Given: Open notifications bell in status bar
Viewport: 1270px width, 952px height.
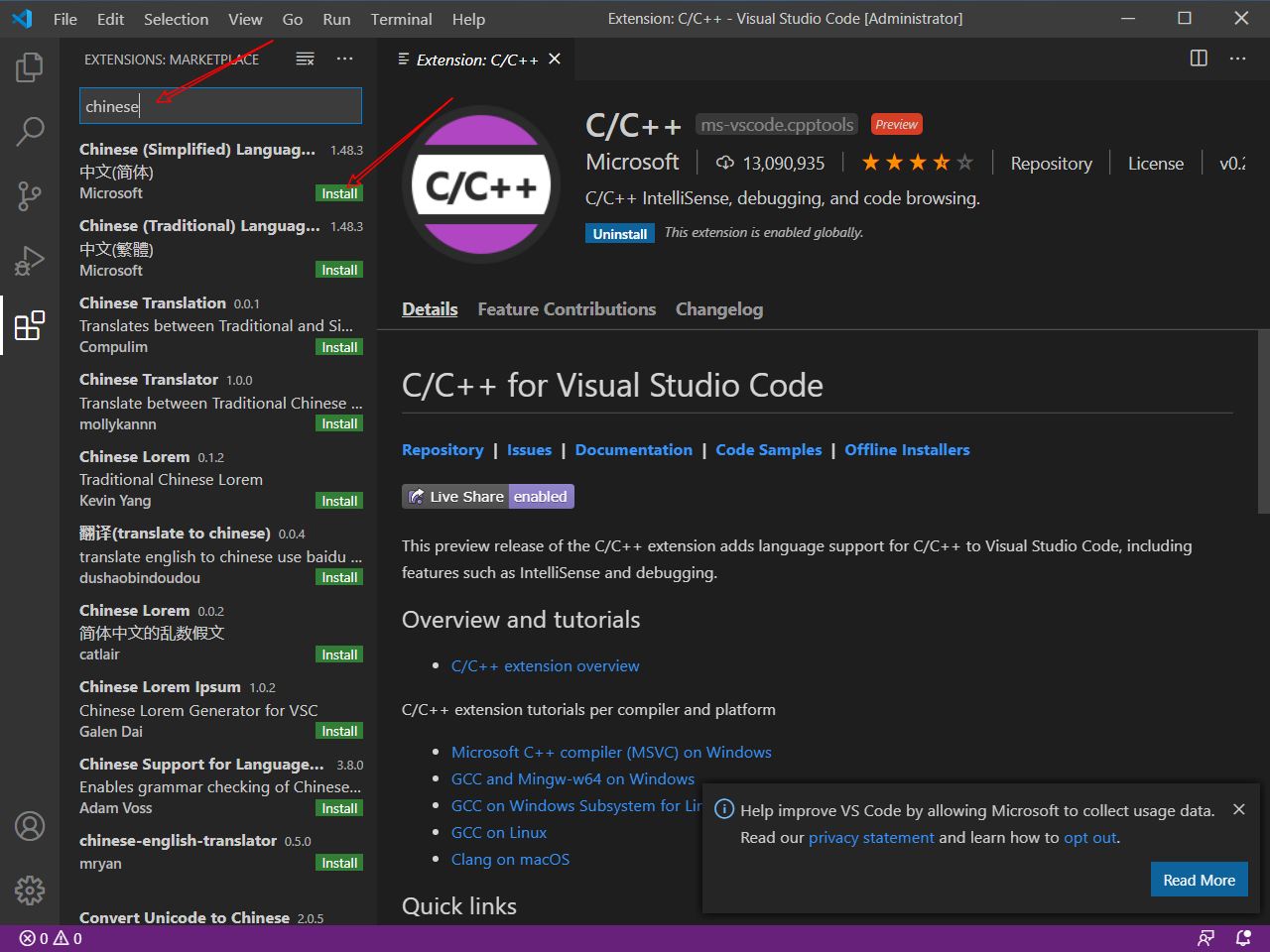Looking at the screenshot, I should point(1243,938).
